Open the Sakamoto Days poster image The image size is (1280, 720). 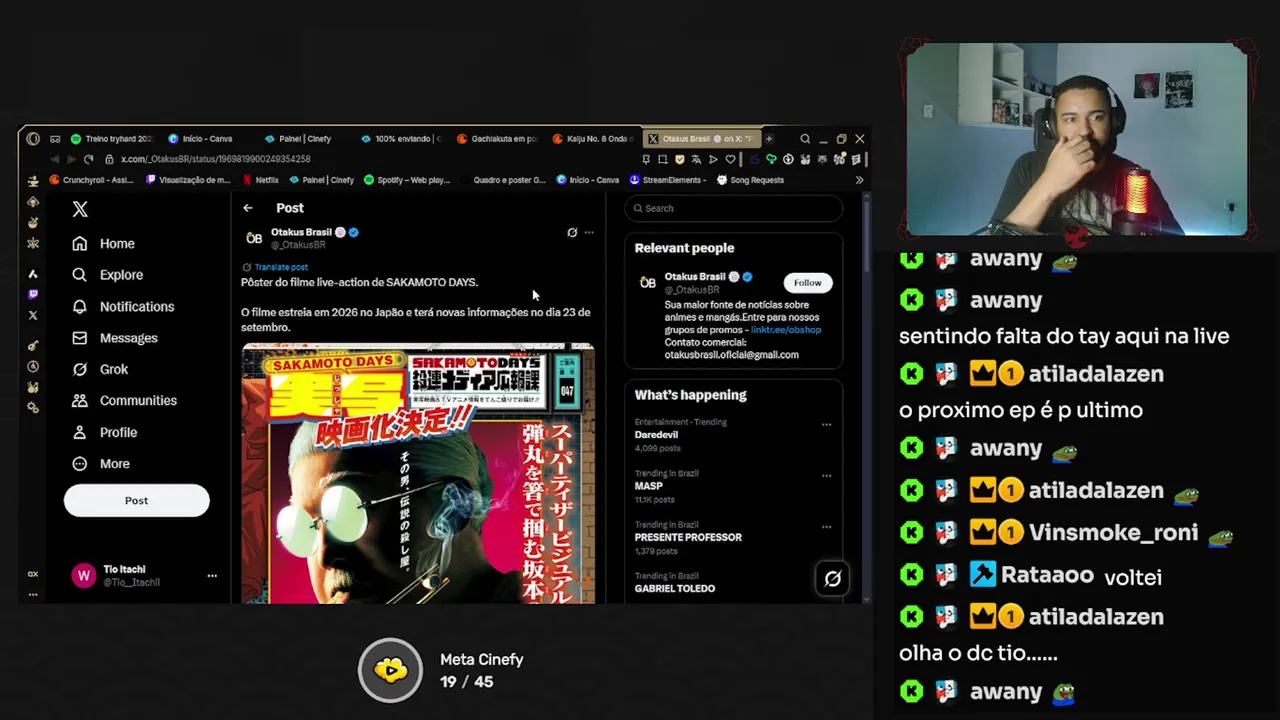click(x=418, y=473)
